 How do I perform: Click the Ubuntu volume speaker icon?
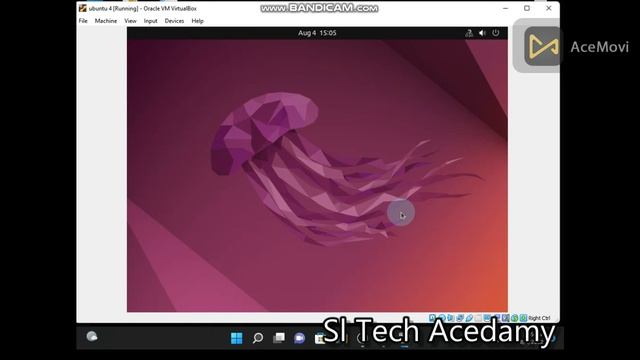(482, 33)
